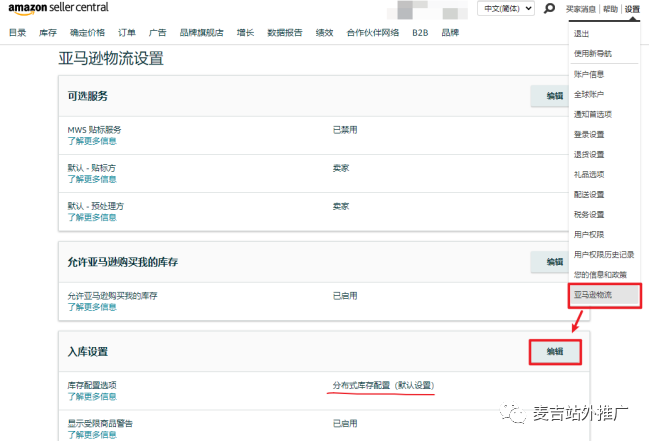Open the 品牌旗舰店 menu

click(202, 33)
